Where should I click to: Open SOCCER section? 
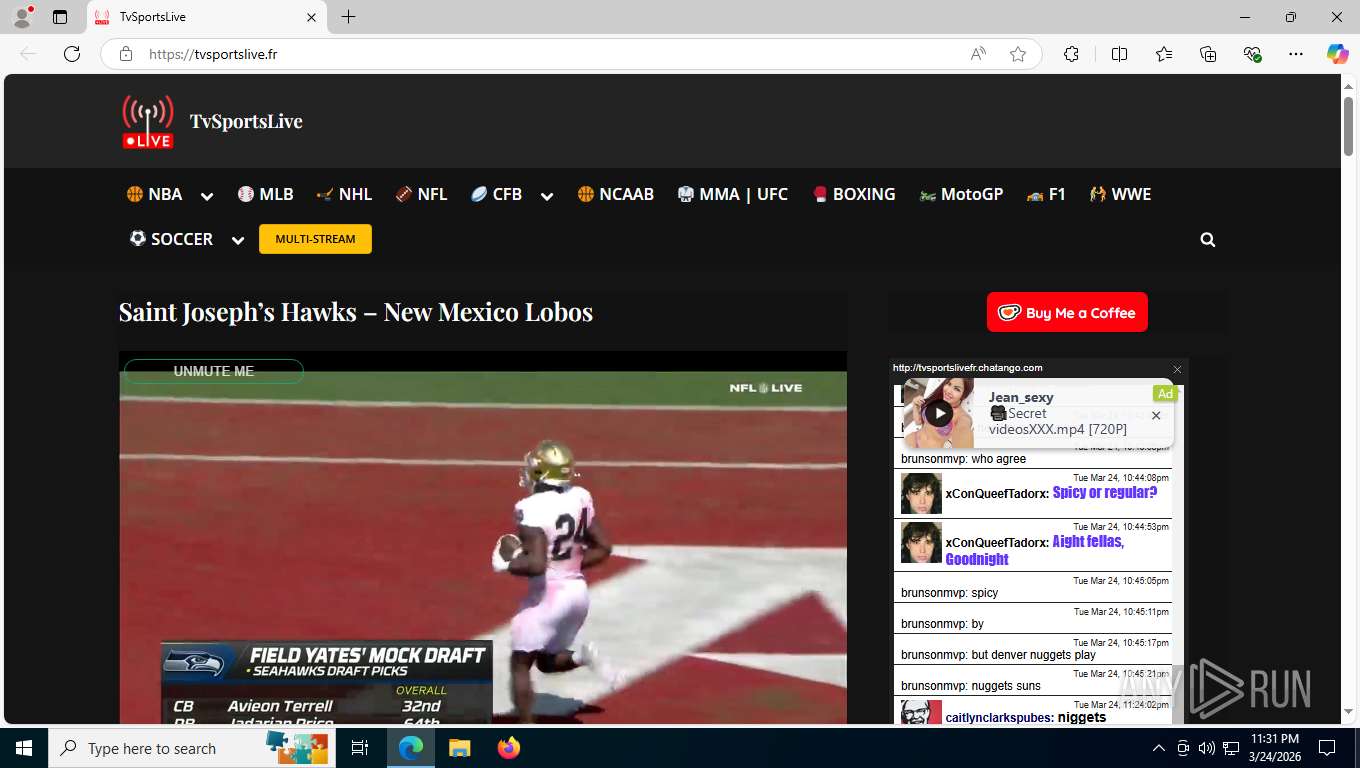(x=170, y=239)
